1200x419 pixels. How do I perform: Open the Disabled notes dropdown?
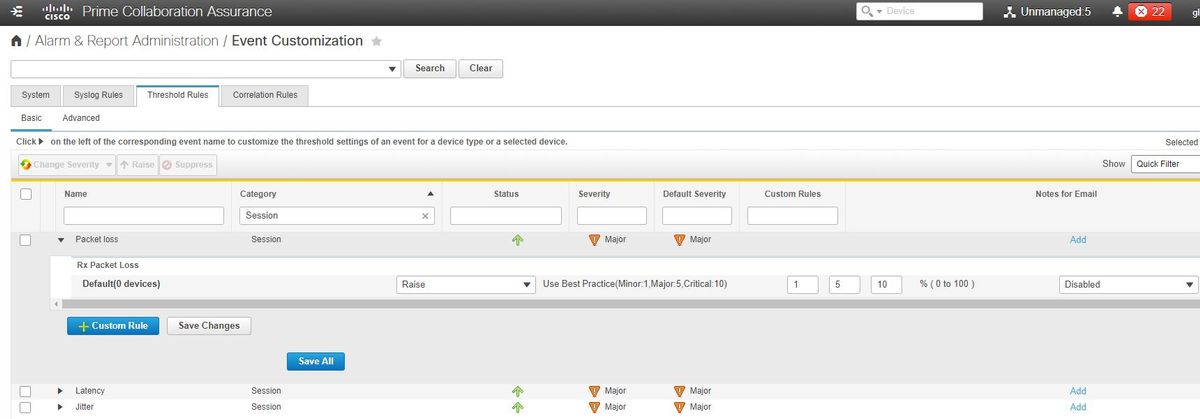1128,284
